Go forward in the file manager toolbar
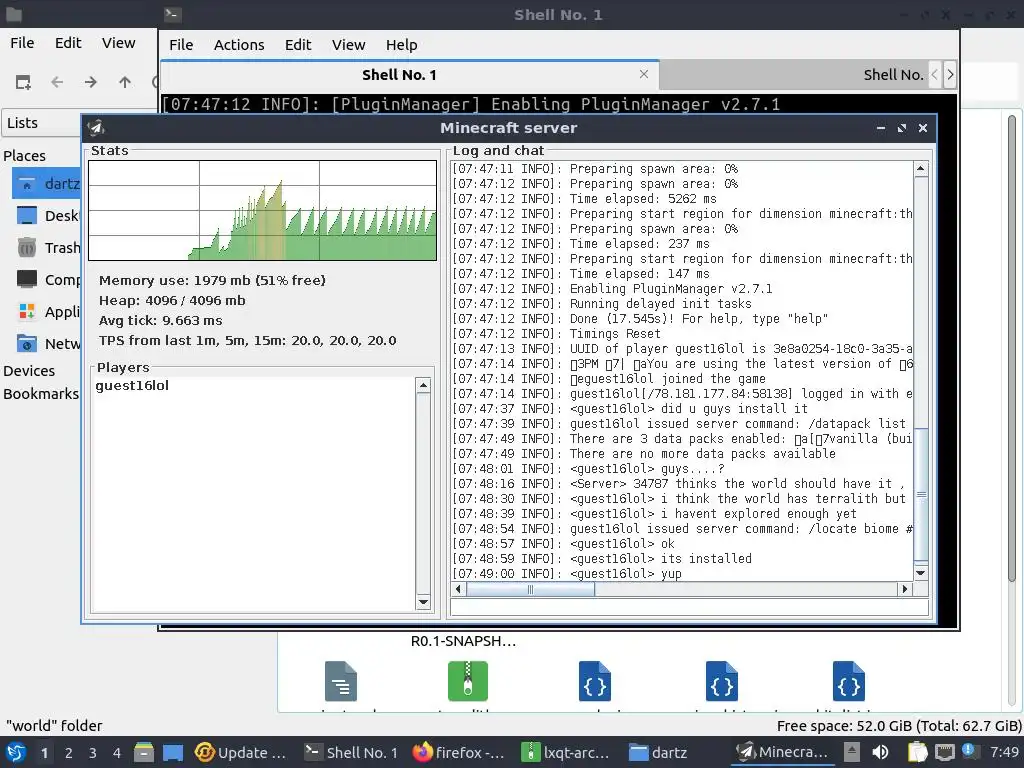The width and height of the screenshot is (1024, 768). tap(91, 82)
